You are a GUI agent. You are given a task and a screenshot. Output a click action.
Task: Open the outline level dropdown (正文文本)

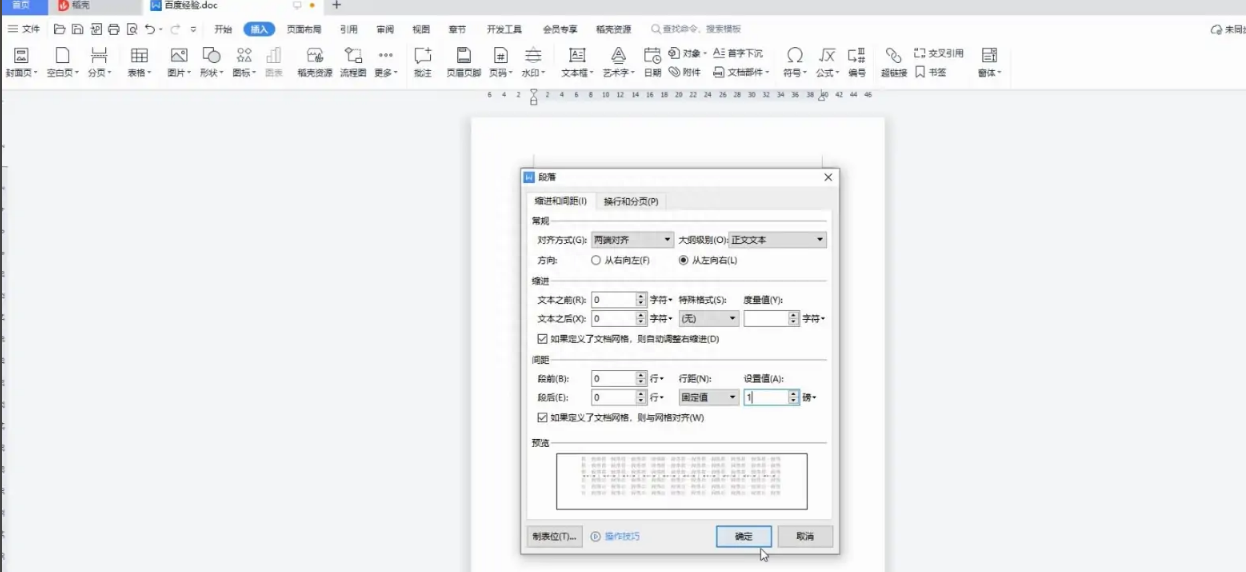777,240
